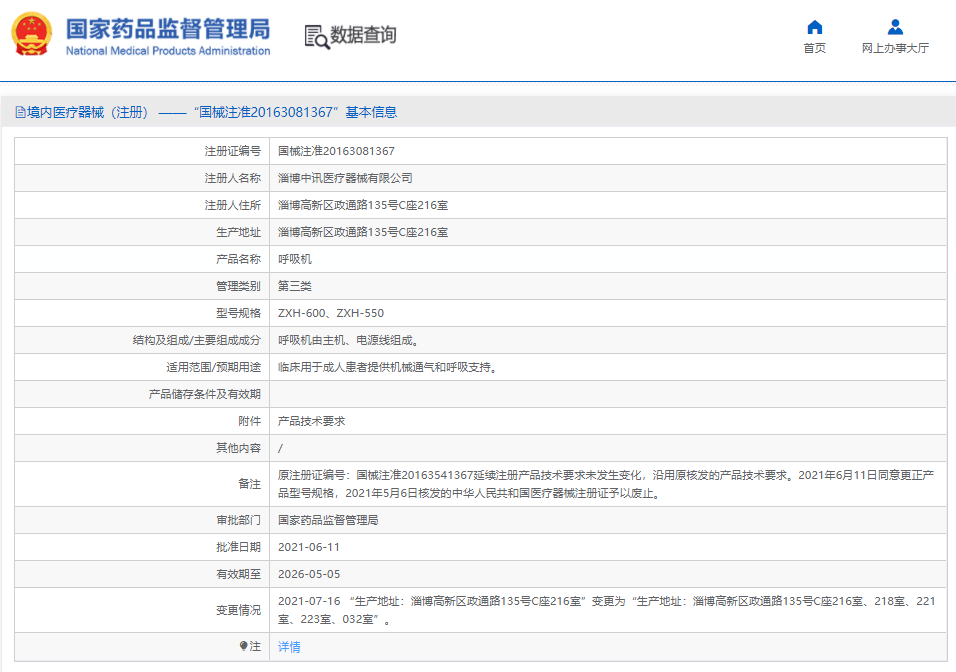The width and height of the screenshot is (956, 672).
Task: Click model specification ZXH-600、ZXH-550
Action: click(x=330, y=313)
